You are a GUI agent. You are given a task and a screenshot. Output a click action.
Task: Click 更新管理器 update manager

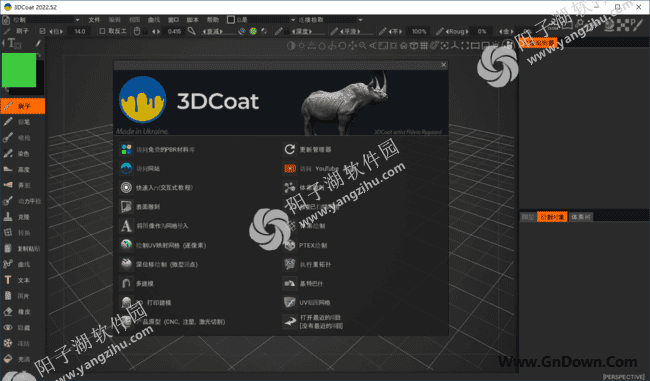315,149
